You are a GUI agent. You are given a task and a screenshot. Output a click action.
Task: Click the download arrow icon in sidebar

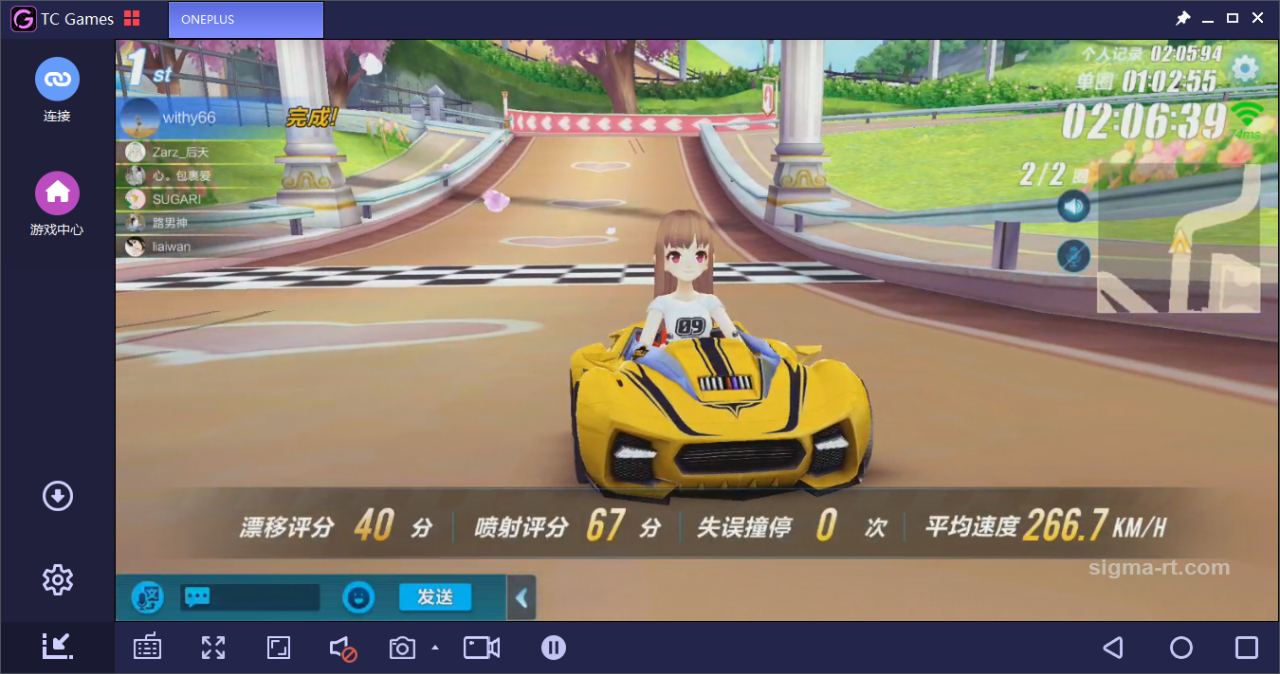57,496
